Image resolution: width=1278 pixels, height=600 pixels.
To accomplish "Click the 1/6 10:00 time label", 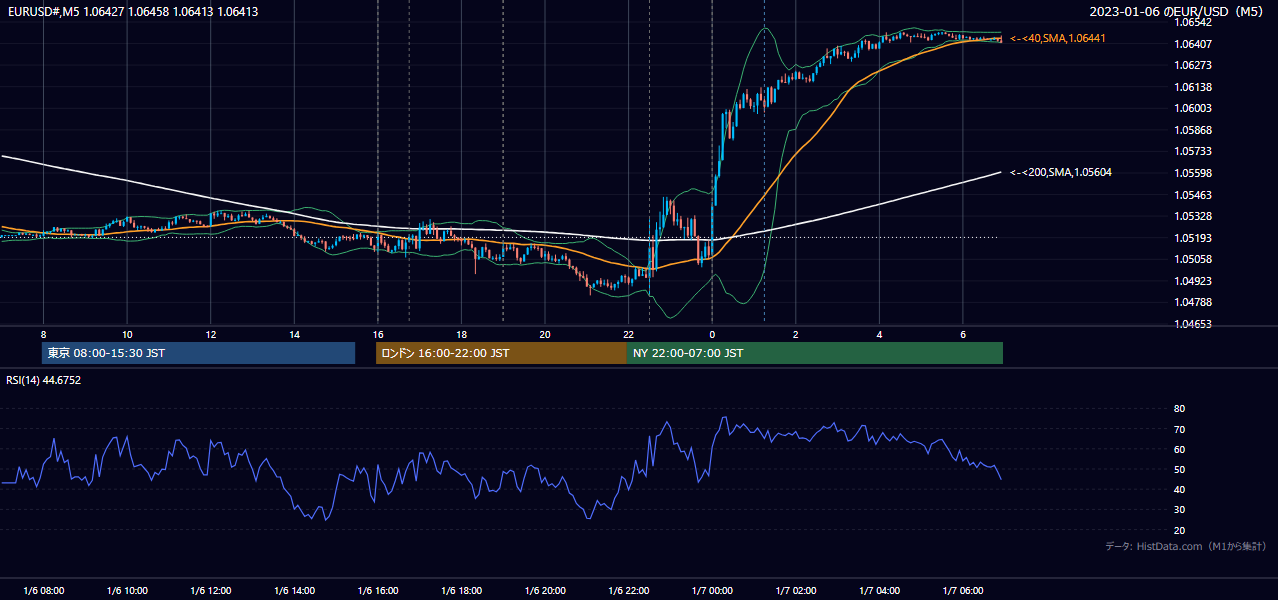I will (x=127, y=591).
